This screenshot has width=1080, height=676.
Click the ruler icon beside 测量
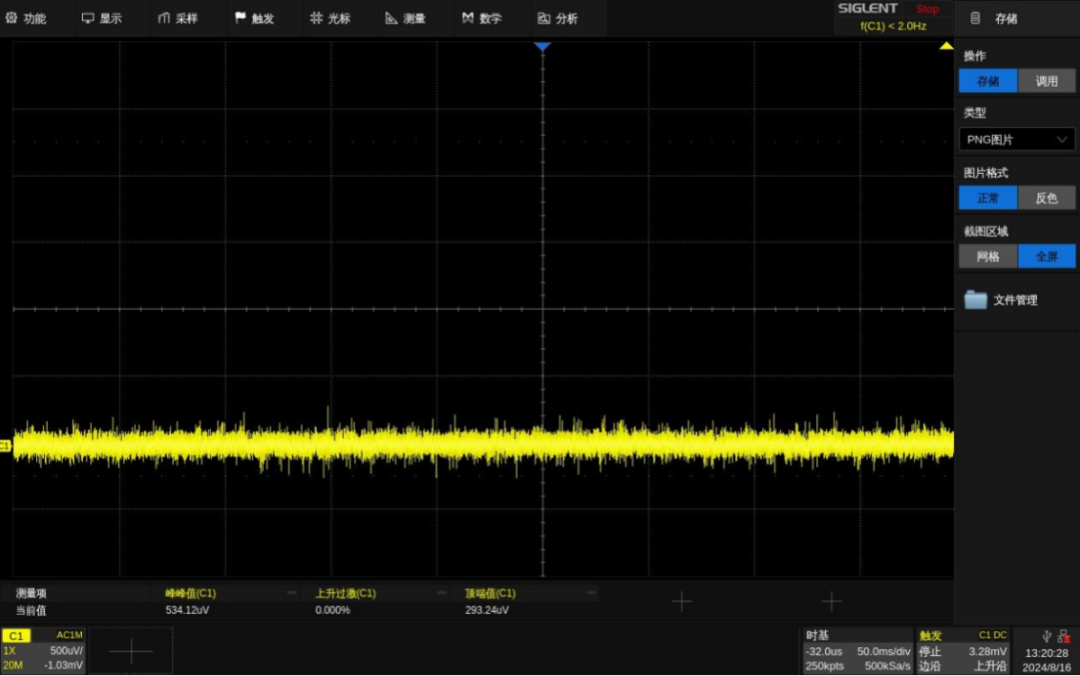click(391, 18)
